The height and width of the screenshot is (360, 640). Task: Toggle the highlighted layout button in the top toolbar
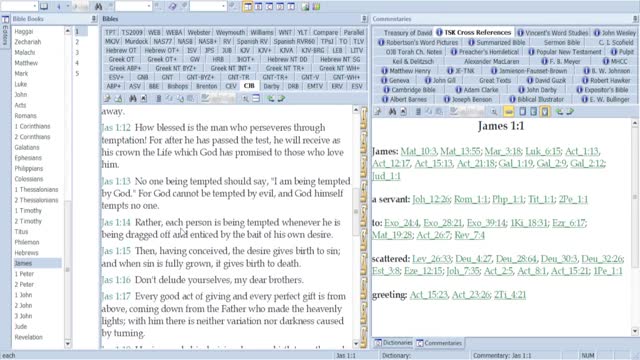[x=247, y=7]
